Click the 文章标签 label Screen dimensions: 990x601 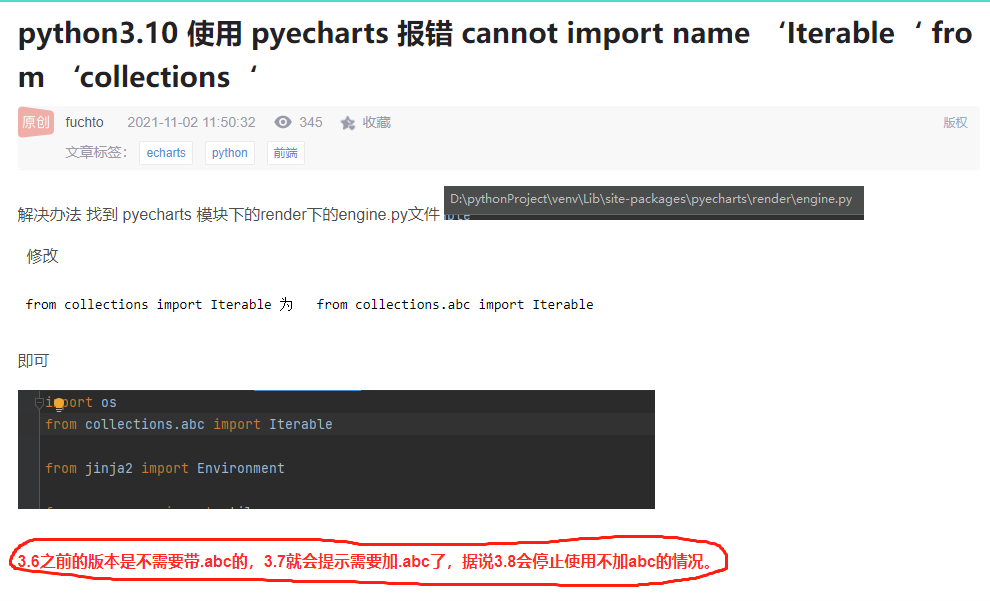tap(96, 153)
